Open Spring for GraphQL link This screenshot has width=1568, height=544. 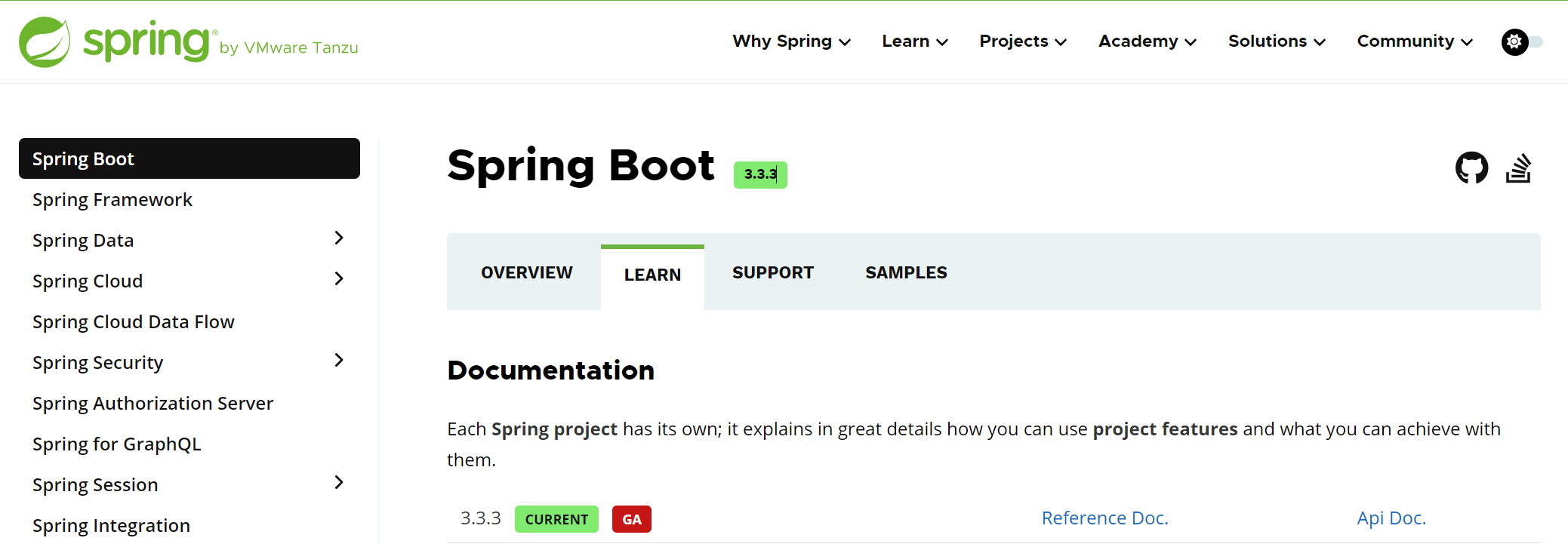click(117, 444)
